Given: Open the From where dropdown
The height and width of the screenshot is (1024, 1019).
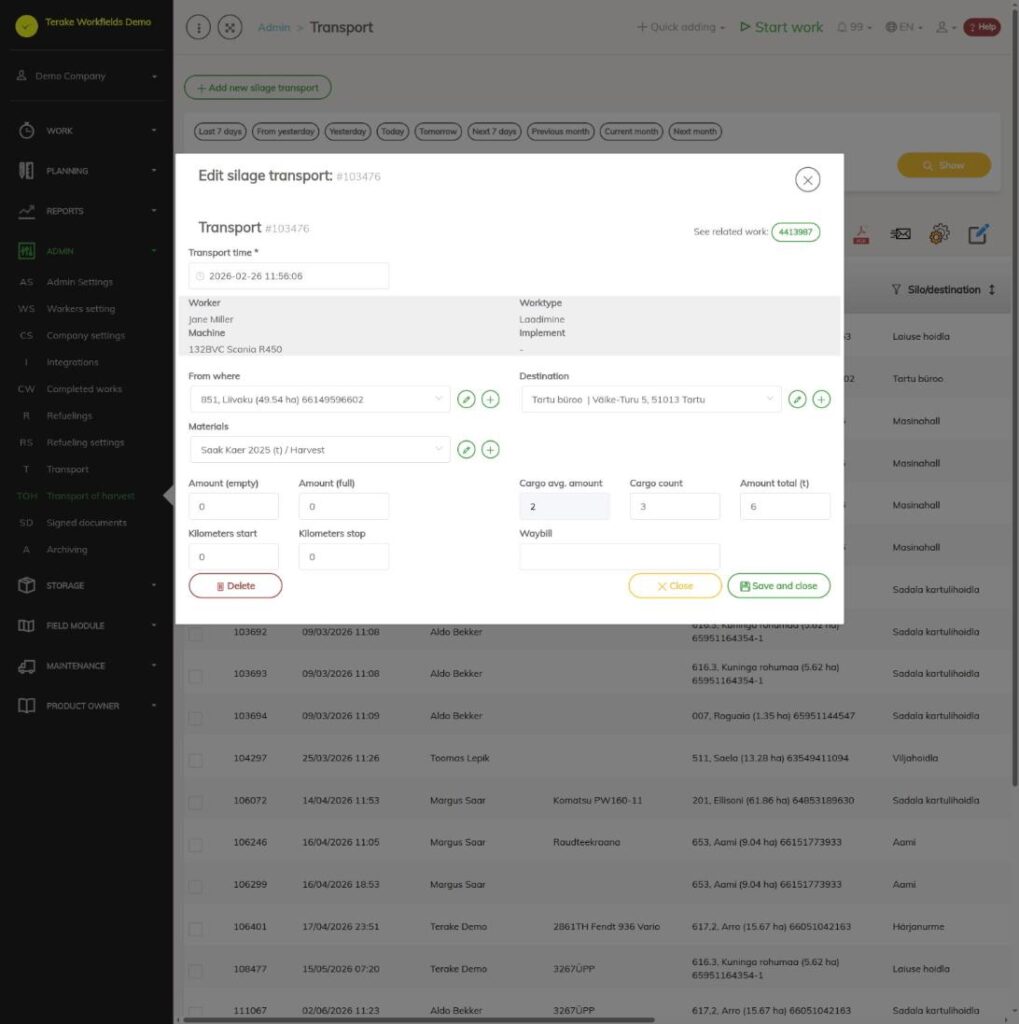Looking at the screenshot, I should click(319, 399).
